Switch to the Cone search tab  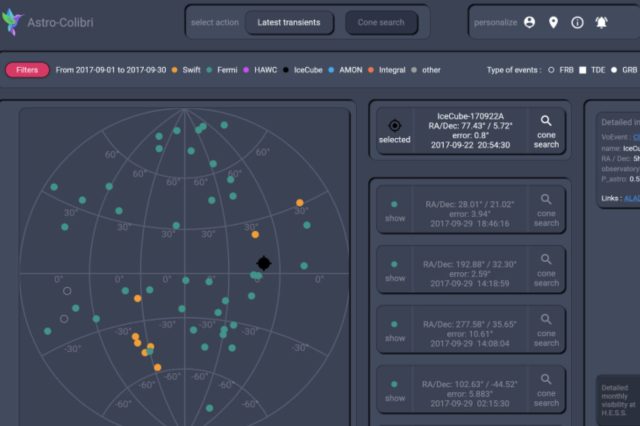click(x=381, y=22)
